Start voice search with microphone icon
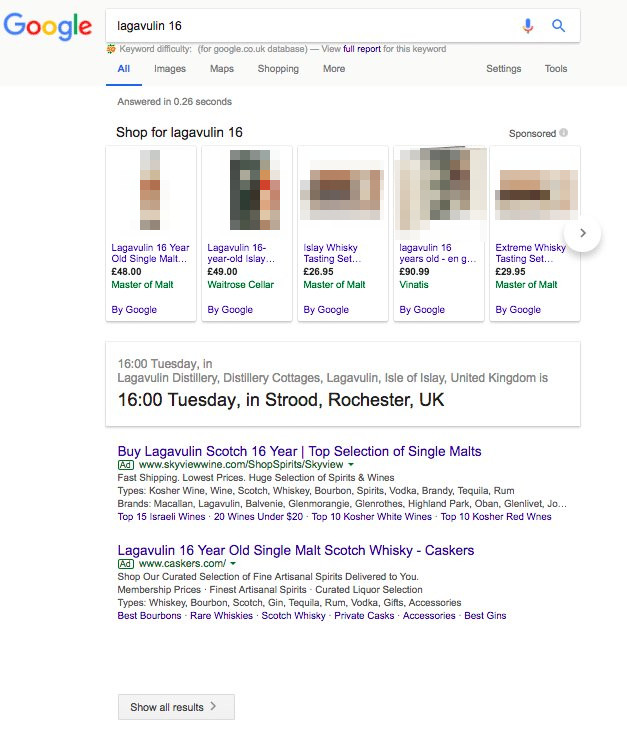The height and width of the screenshot is (737, 627). point(528,25)
